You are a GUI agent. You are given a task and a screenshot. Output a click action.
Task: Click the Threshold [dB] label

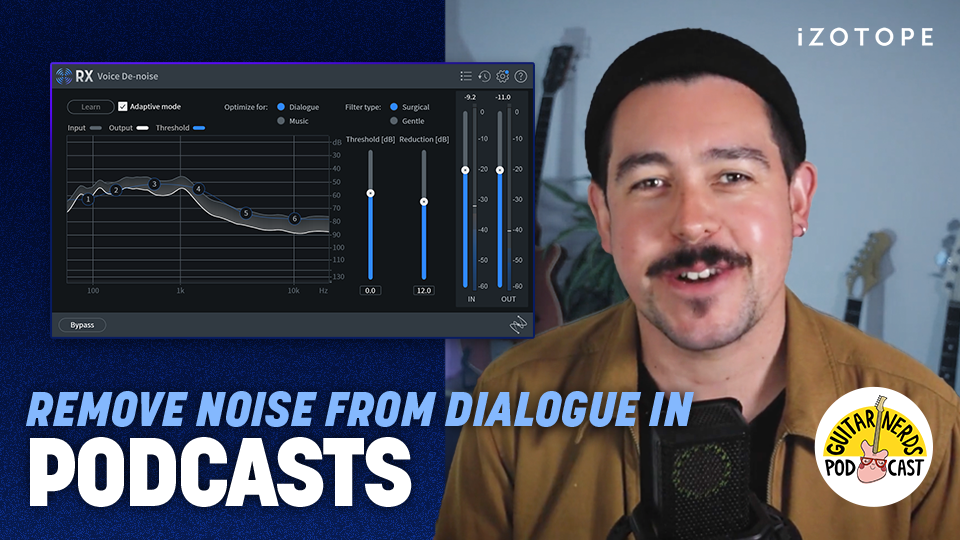click(x=370, y=140)
